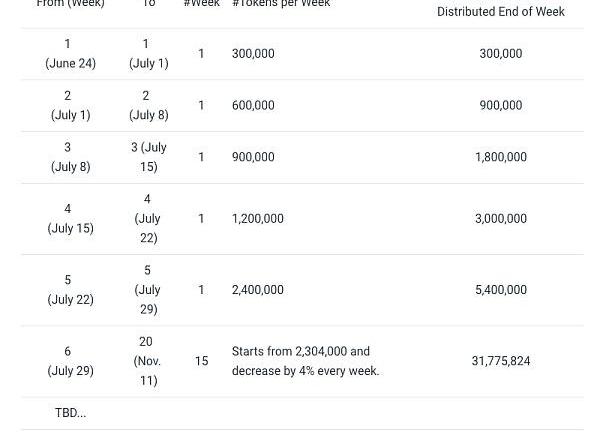Select the 5,400,000 distributed cell
This screenshot has height=441, width=600.
pyautogui.click(x=501, y=290)
